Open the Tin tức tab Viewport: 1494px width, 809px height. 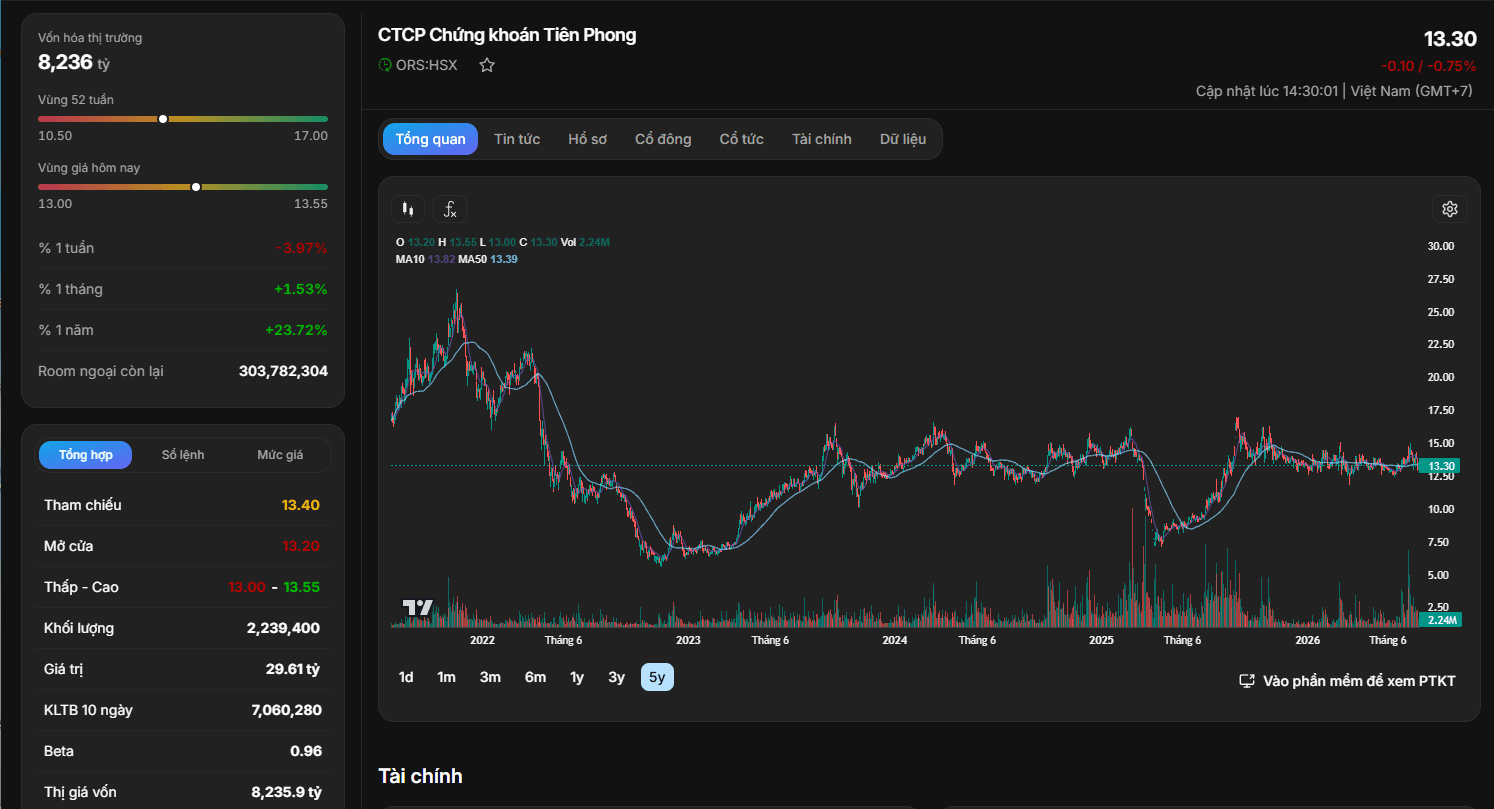[x=517, y=139]
